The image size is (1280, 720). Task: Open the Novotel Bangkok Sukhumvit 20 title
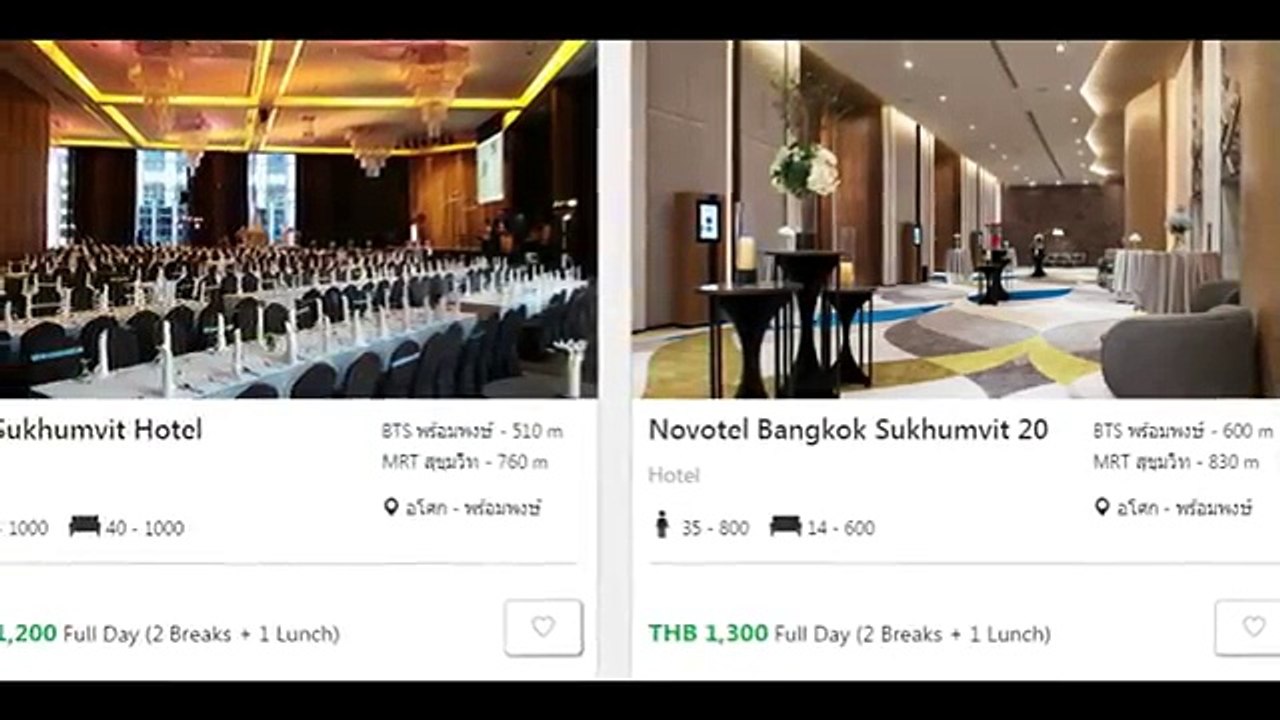click(x=848, y=430)
